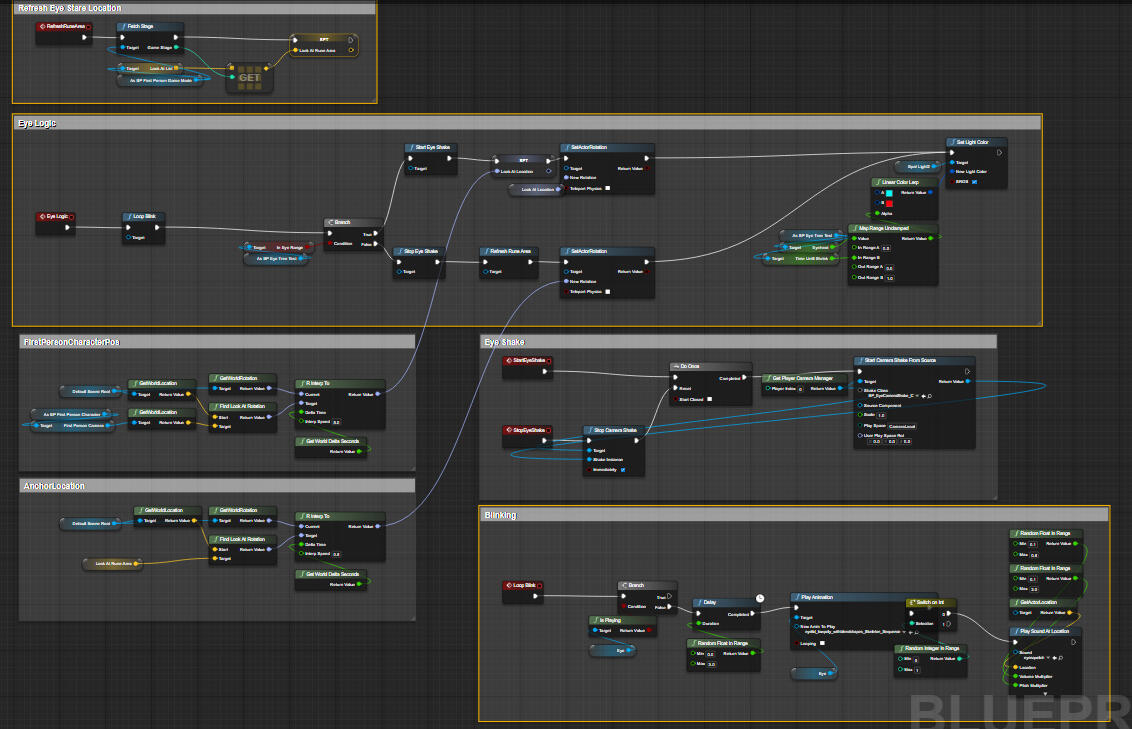Click the GET array node icon
1132x729 pixels.
click(x=249, y=77)
